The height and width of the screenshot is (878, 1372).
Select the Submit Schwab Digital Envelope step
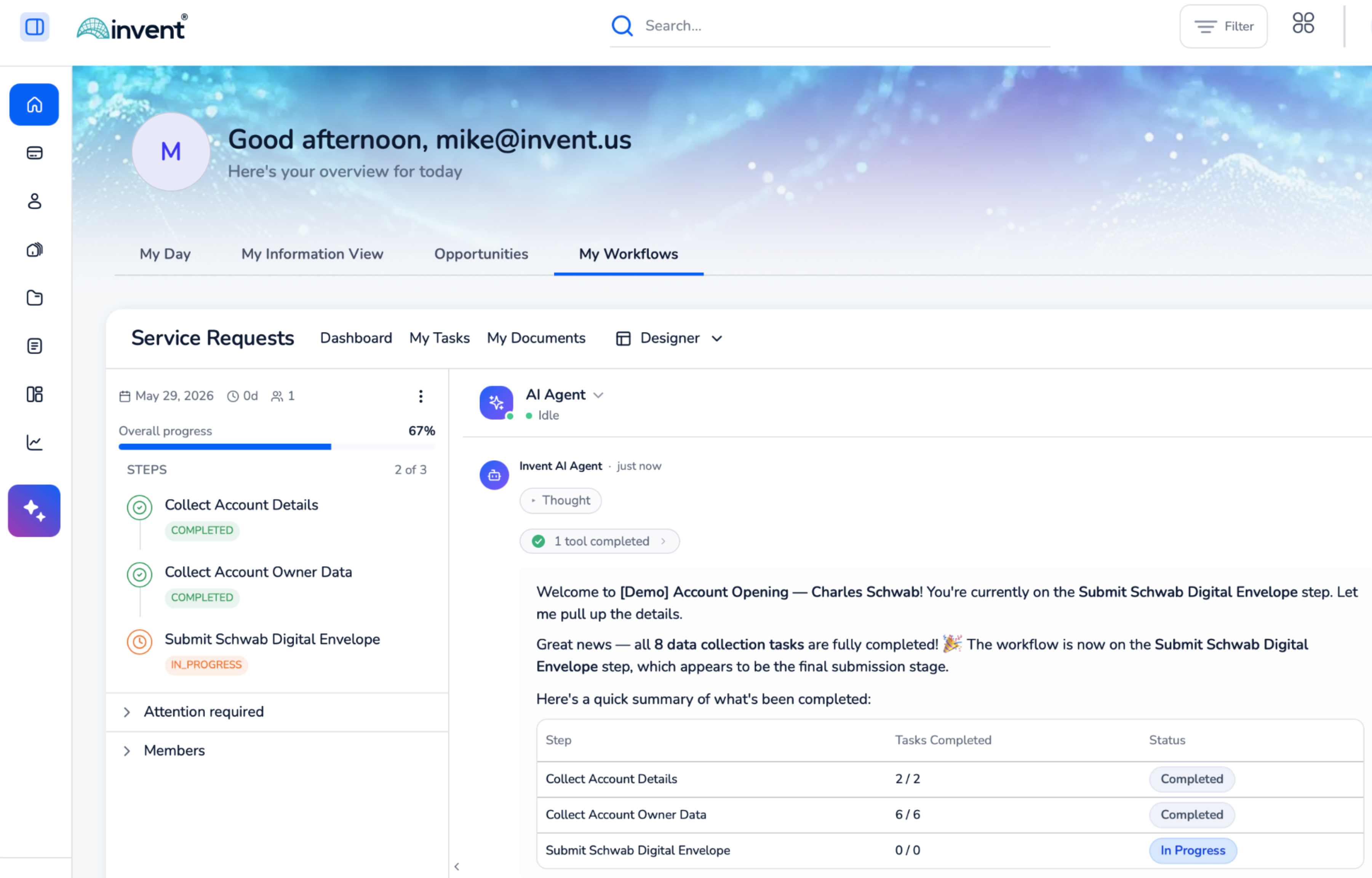(272, 639)
